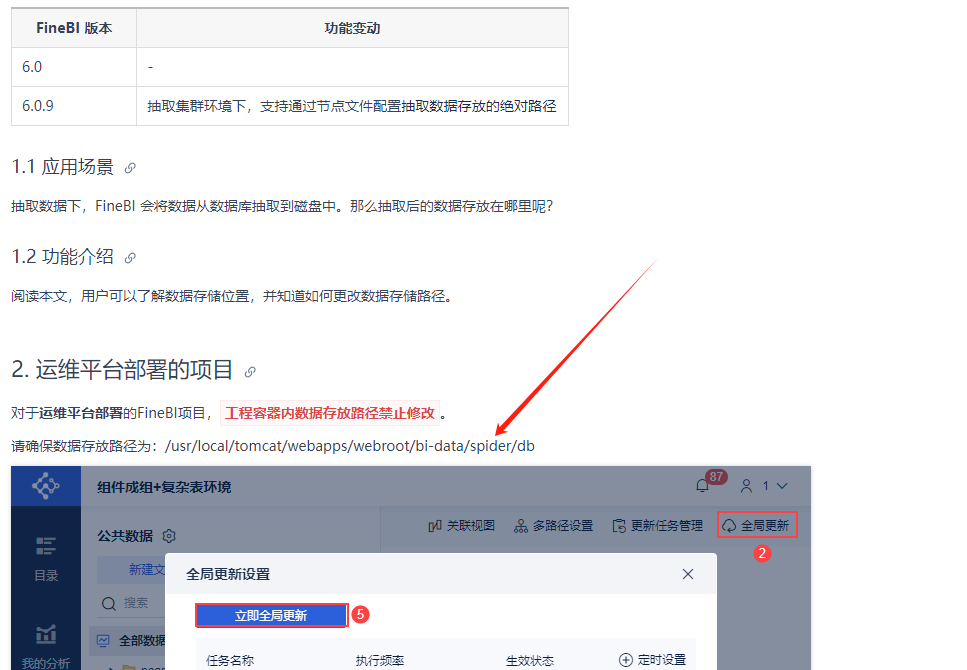This screenshot has width=967, height=670.
Task: Click 全局更新 in the toolbar
Action: click(757, 525)
